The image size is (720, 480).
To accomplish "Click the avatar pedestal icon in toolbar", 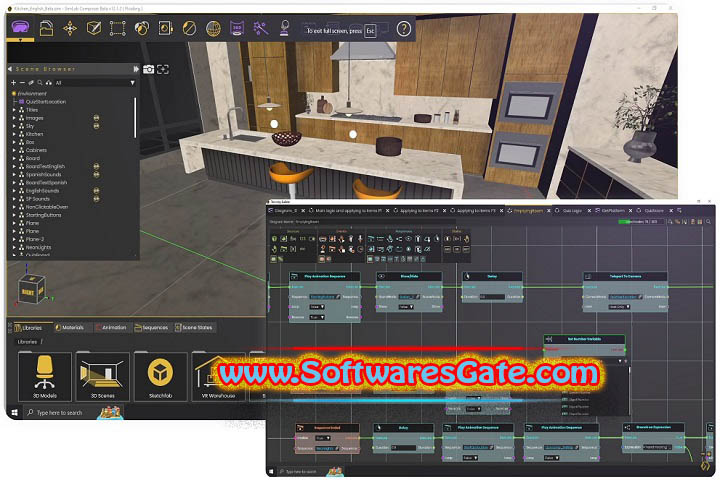I will click(284, 28).
